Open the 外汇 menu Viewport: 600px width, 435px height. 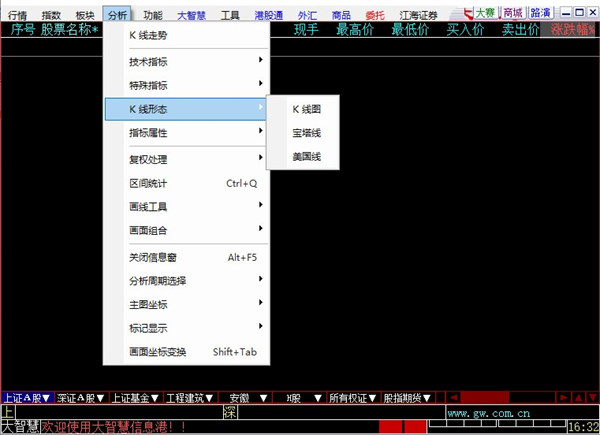pyautogui.click(x=307, y=15)
